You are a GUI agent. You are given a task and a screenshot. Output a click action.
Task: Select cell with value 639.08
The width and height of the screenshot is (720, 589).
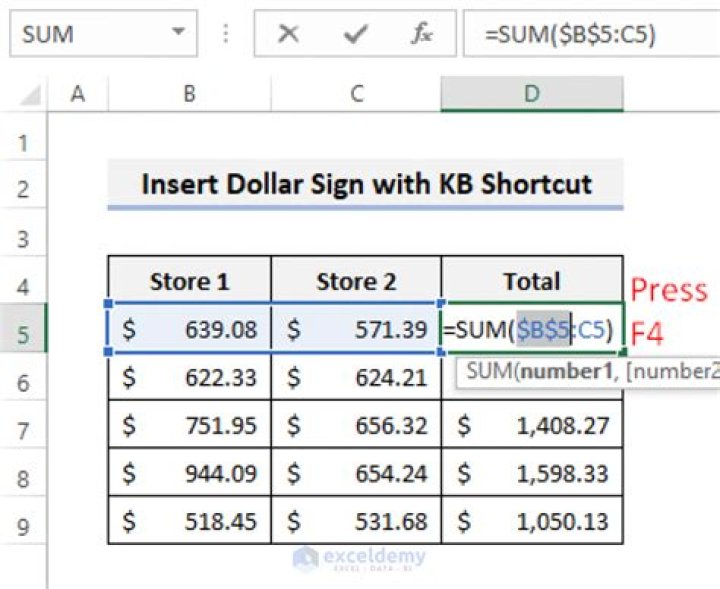point(190,329)
